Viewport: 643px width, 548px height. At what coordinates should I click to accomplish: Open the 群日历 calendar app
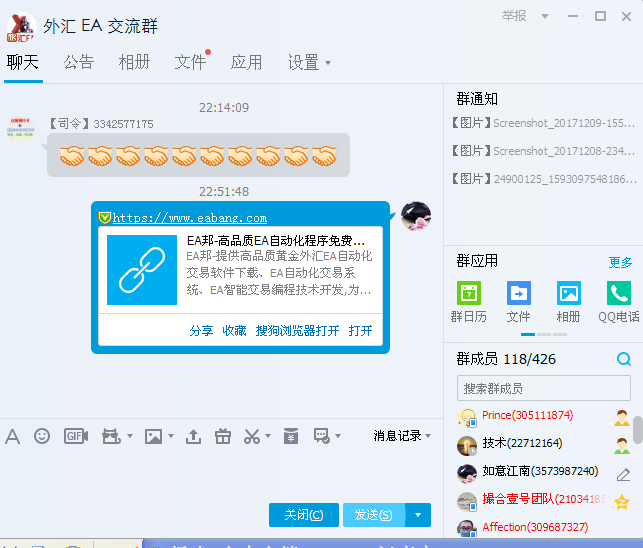click(469, 293)
